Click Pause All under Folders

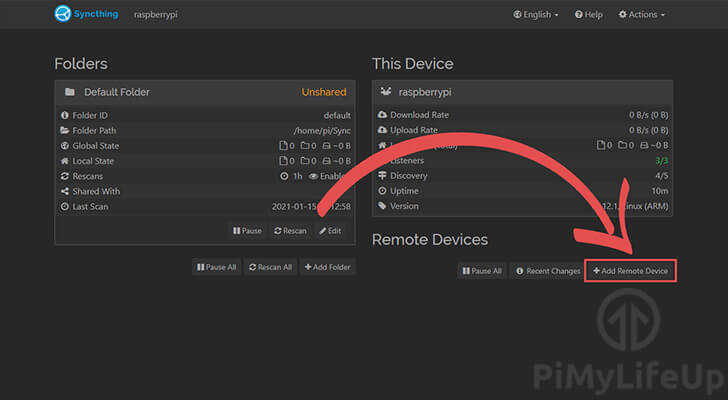pos(216,267)
